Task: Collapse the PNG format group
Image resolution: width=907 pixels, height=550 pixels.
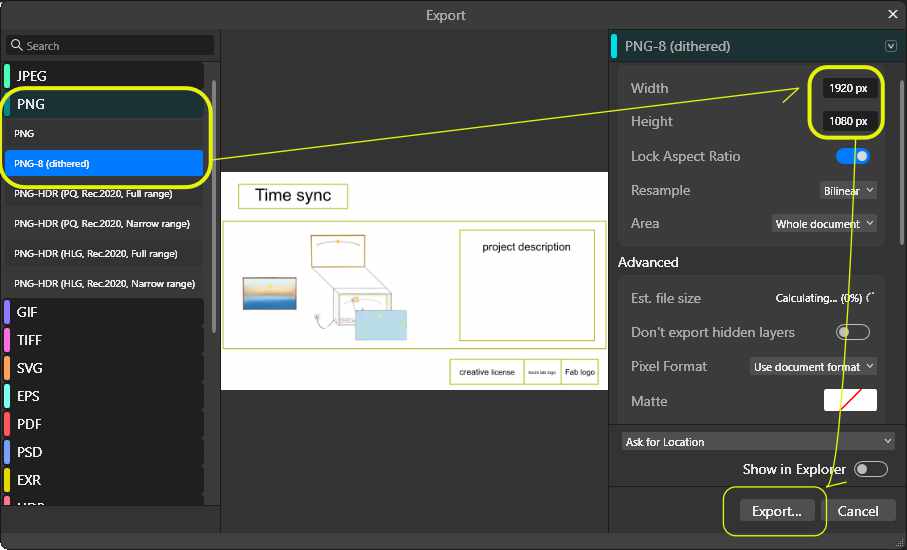Action: (104, 104)
